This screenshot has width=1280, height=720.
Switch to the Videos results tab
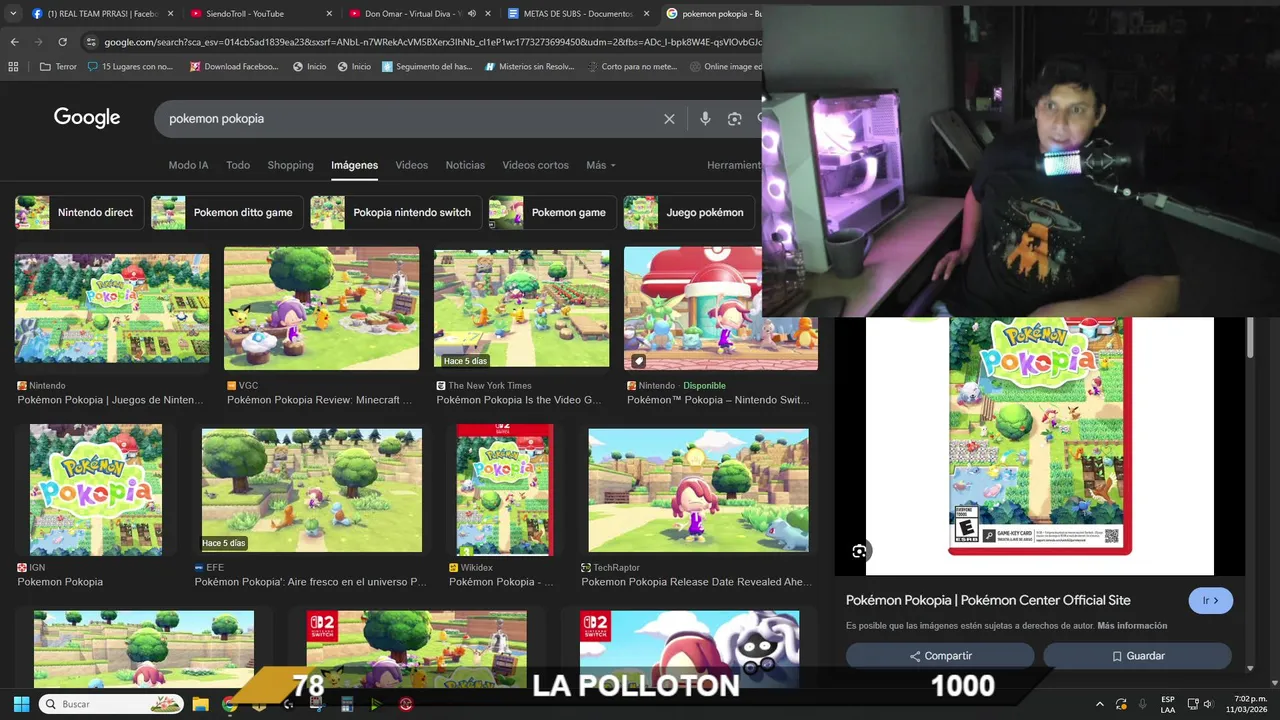point(411,165)
